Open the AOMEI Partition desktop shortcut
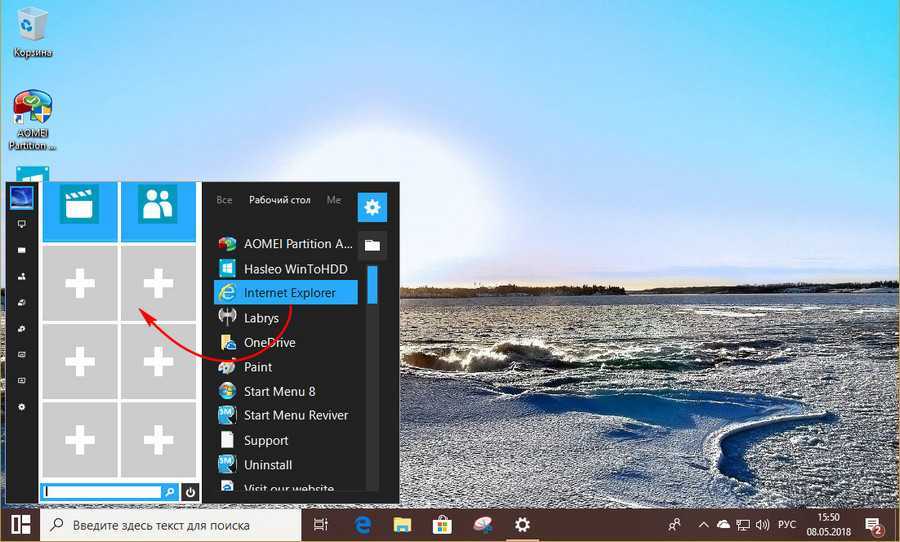The image size is (900, 542). (x=33, y=120)
